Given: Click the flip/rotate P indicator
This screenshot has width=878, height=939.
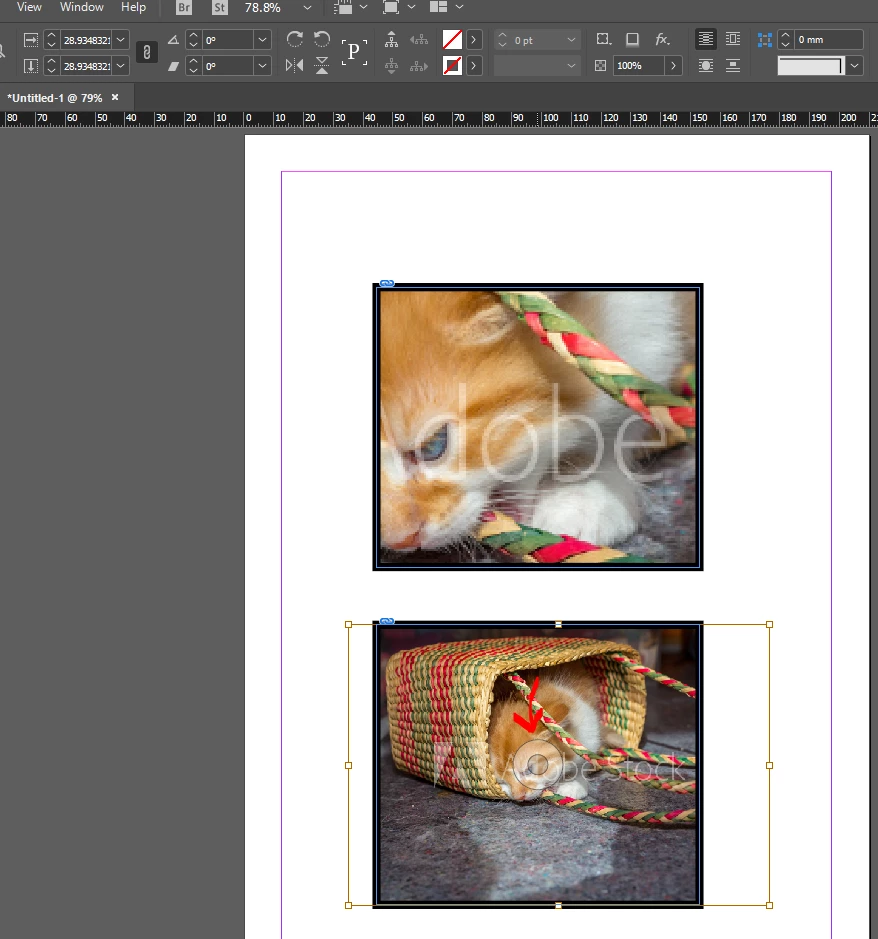Looking at the screenshot, I should coord(354,52).
